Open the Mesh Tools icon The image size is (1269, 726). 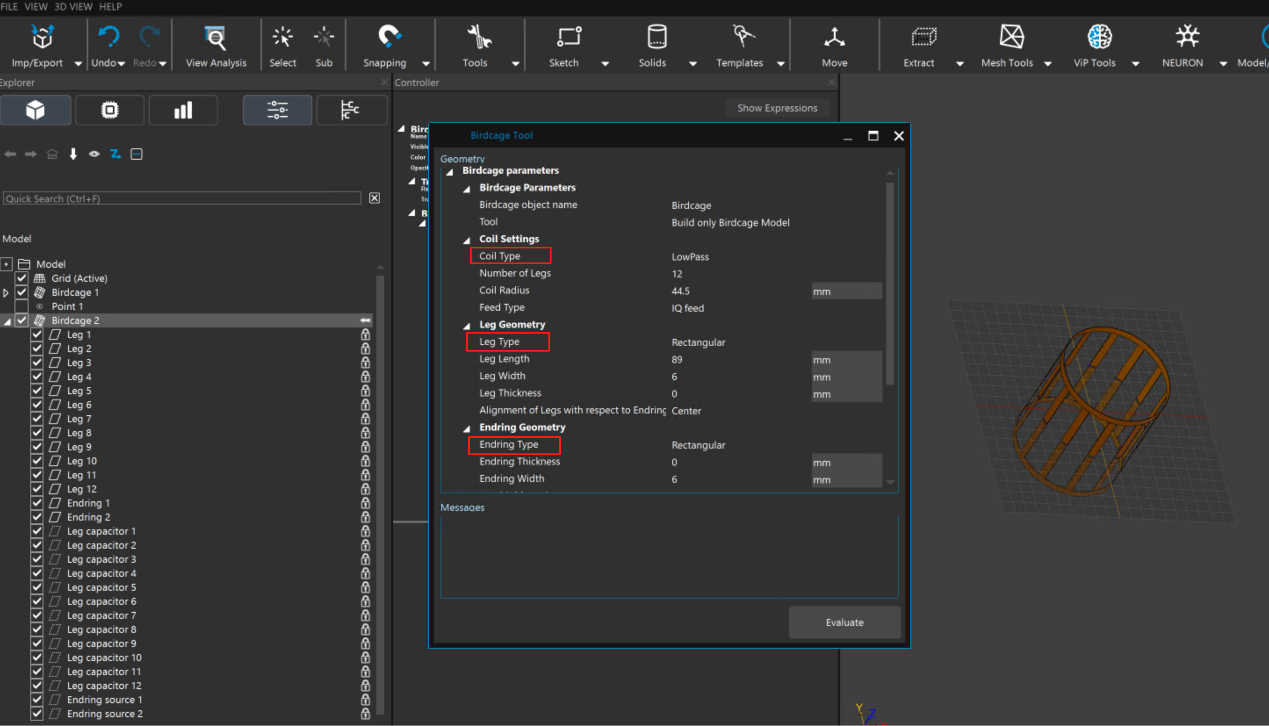(1012, 38)
